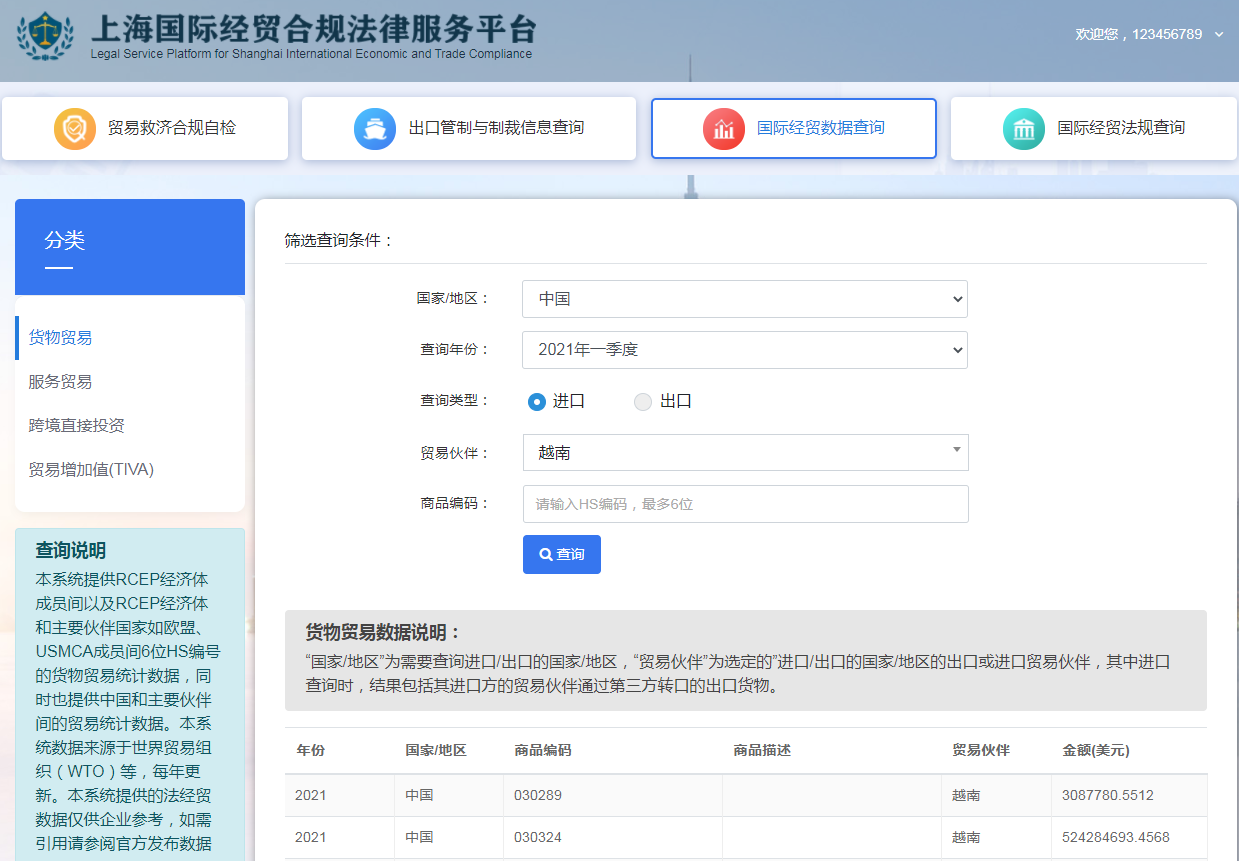The width and height of the screenshot is (1239, 861).
Task: Click the 中国 cell in the 030324 row
Action: tap(419, 838)
